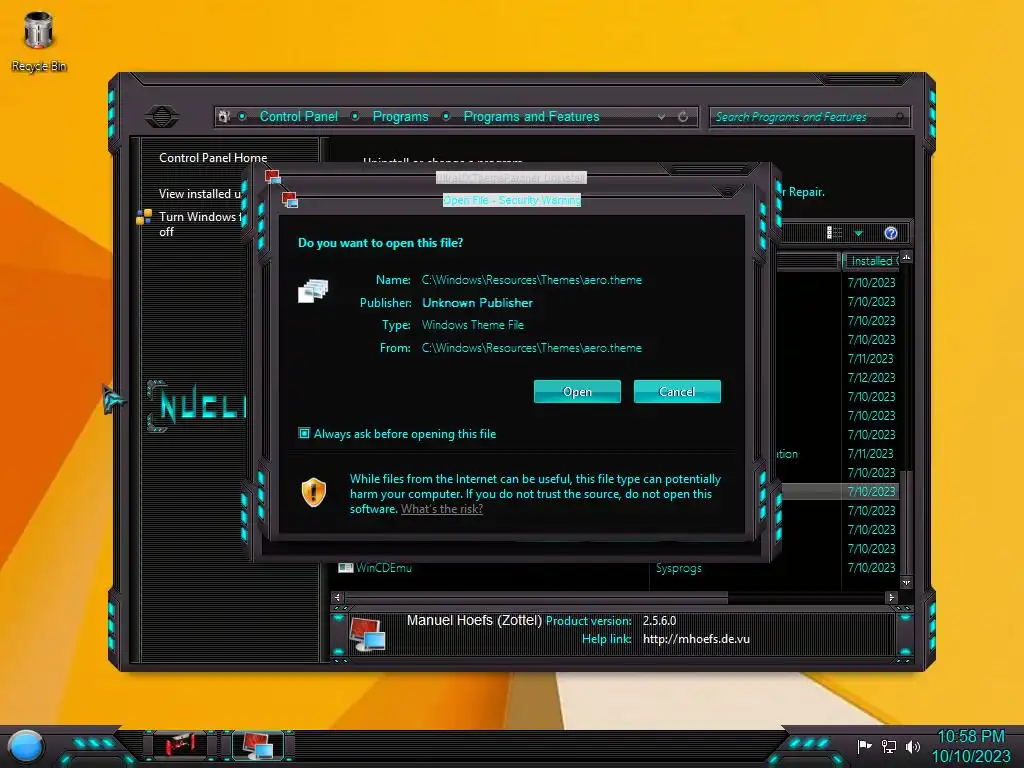
Task: Sort by the Installed On column header
Action: (x=872, y=261)
